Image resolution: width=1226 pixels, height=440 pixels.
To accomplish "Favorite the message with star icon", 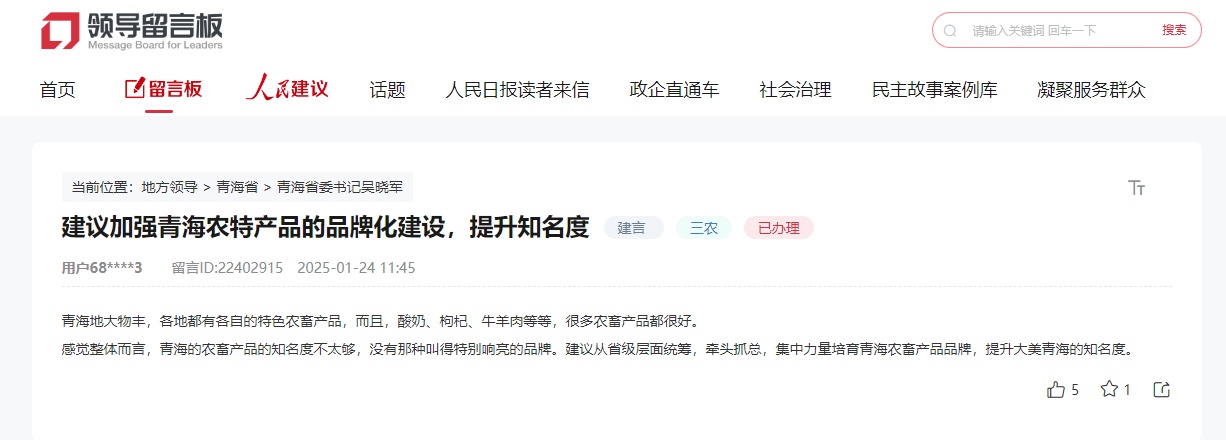I will tap(1109, 389).
